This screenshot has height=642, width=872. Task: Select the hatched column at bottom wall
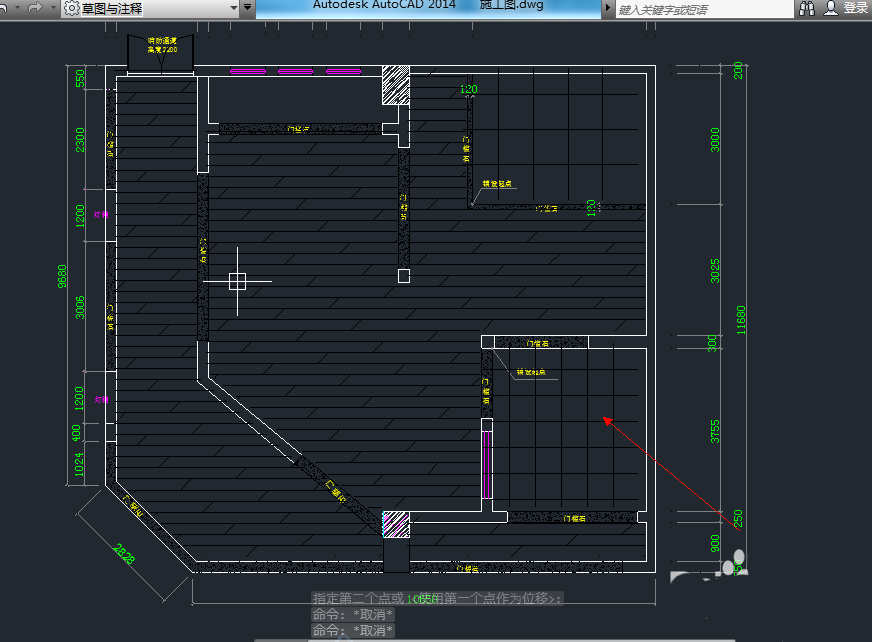click(x=397, y=524)
